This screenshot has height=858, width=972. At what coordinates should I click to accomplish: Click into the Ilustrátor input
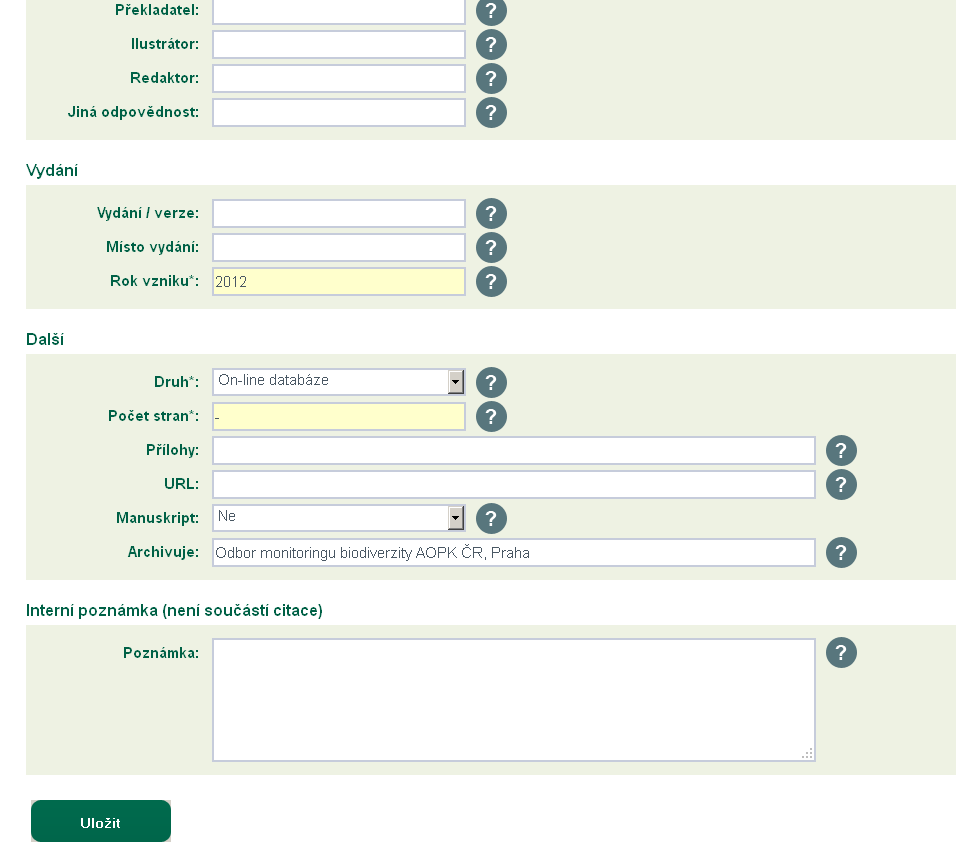(338, 45)
